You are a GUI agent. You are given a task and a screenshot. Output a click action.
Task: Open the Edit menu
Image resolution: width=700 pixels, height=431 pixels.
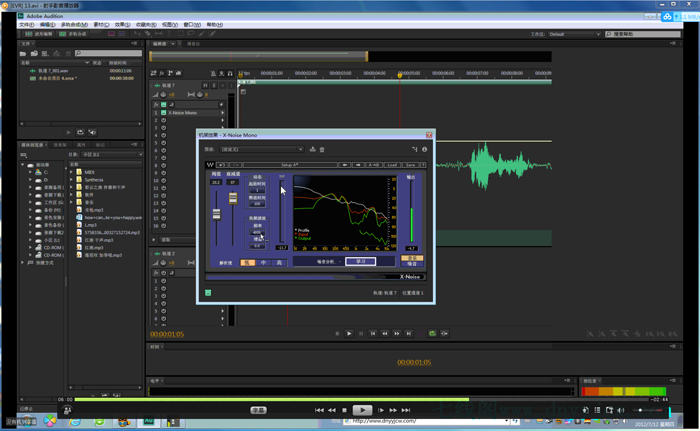[47, 25]
